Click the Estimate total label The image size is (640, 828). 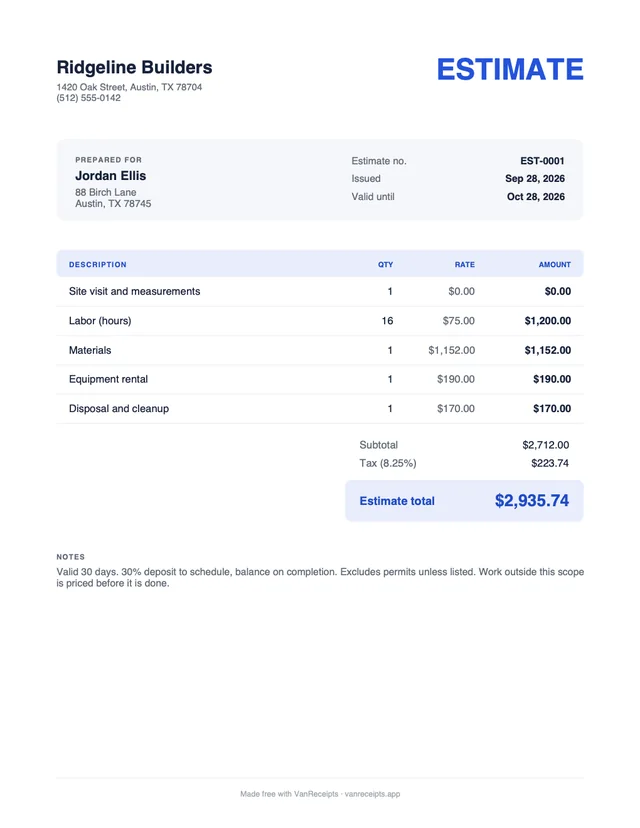tap(397, 501)
